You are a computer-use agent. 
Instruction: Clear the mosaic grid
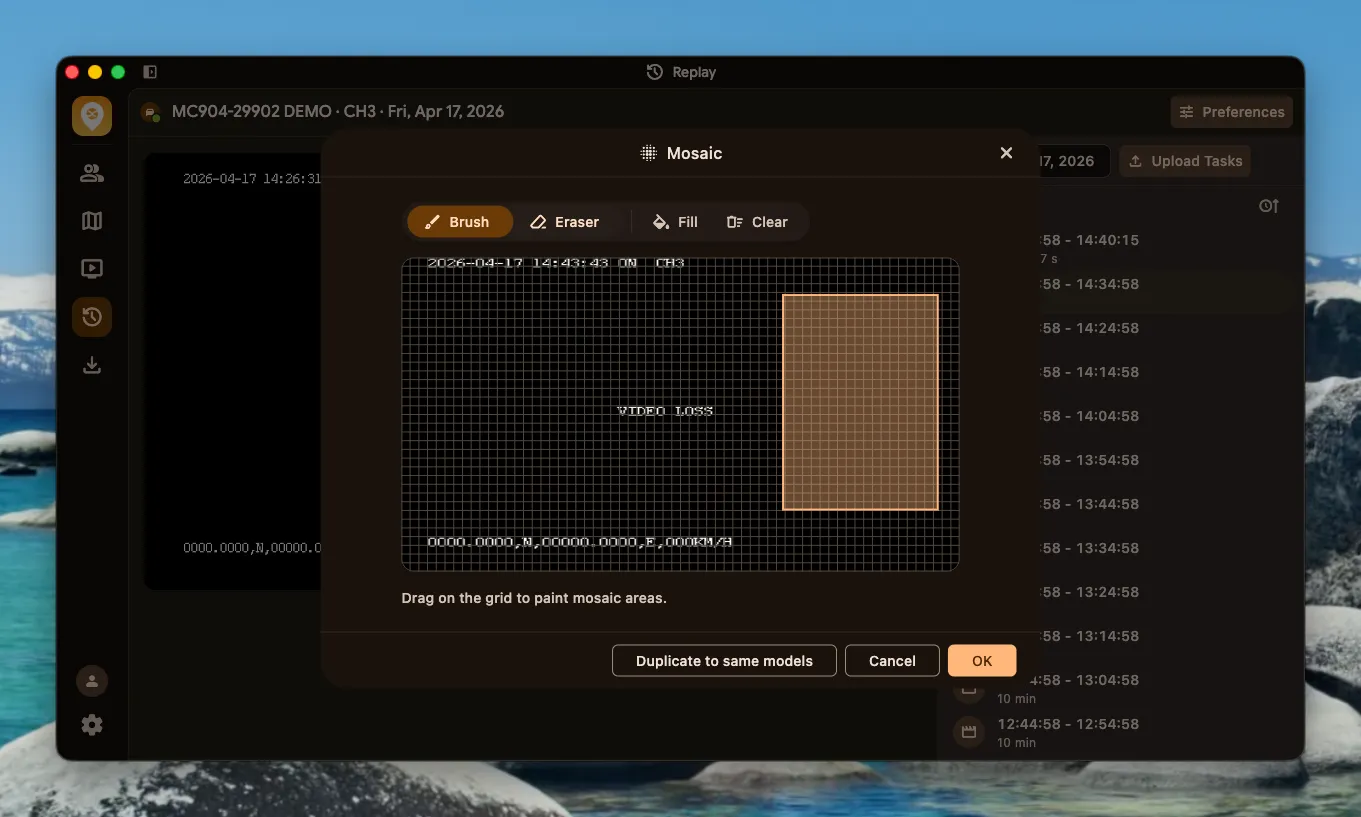click(x=758, y=222)
